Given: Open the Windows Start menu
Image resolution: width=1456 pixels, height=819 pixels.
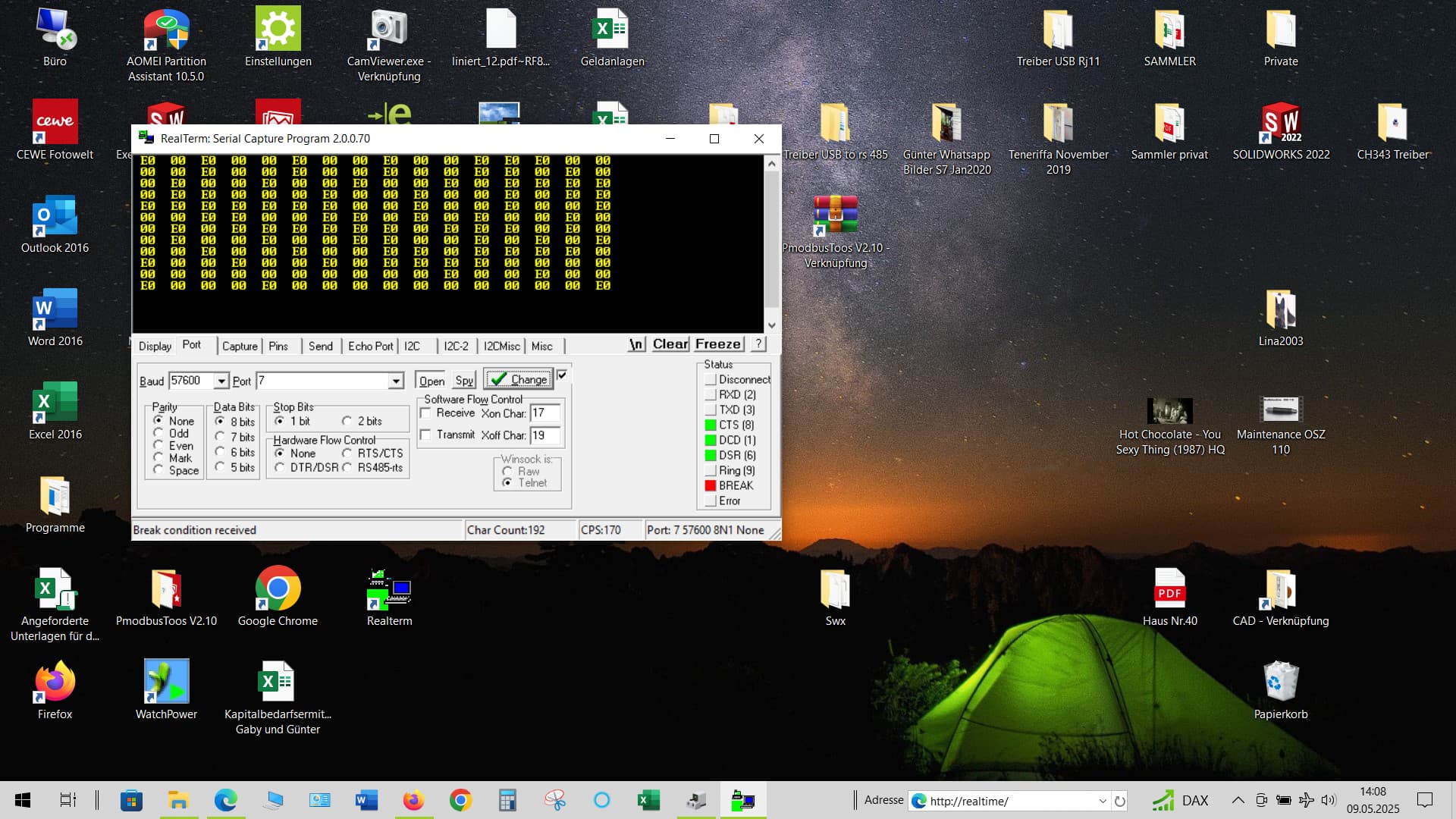Looking at the screenshot, I should tap(23, 800).
